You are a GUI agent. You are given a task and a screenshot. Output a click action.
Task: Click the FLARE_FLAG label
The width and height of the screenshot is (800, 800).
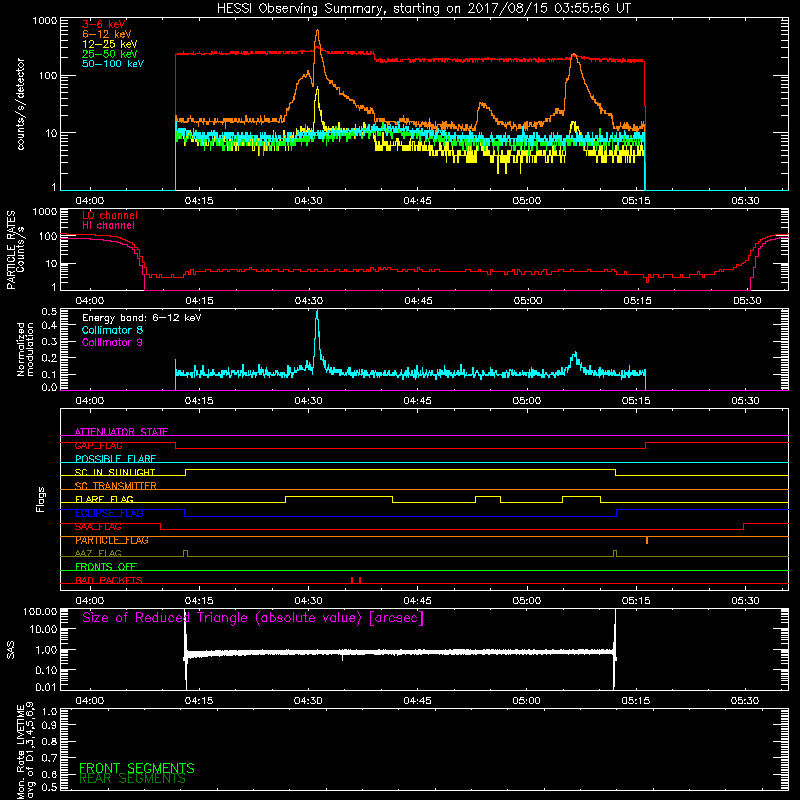coord(104,499)
